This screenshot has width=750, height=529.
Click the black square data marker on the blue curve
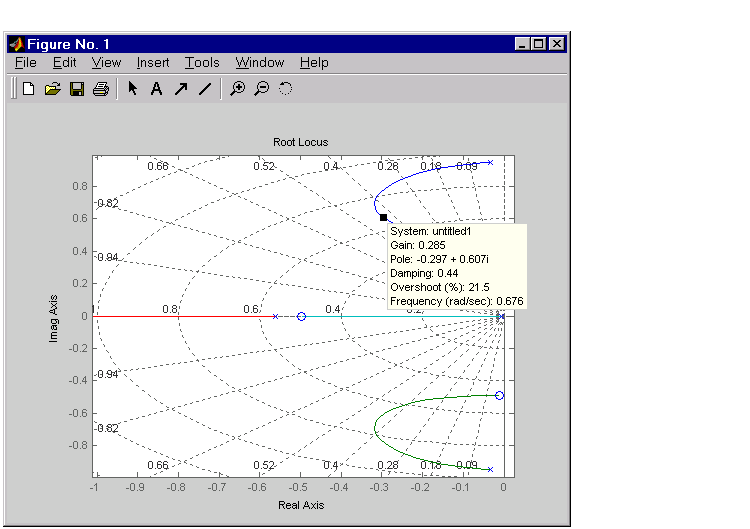click(383, 217)
